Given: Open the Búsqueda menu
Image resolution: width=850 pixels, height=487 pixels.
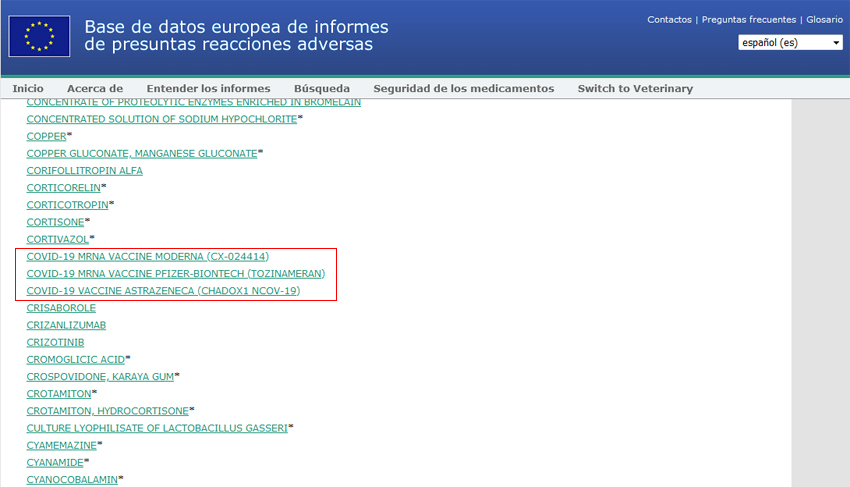Looking at the screenshot, I should [x=322, y=88].
